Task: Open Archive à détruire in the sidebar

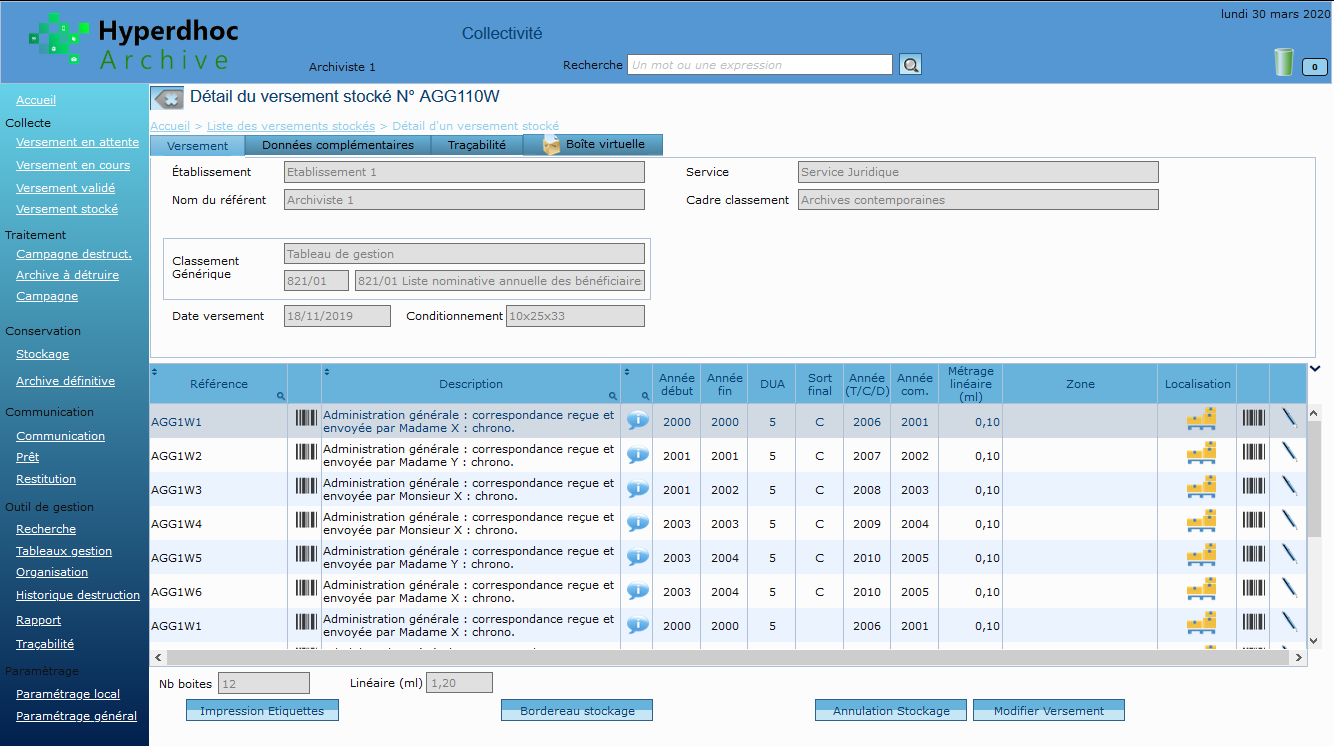Action: pos(67,275)
